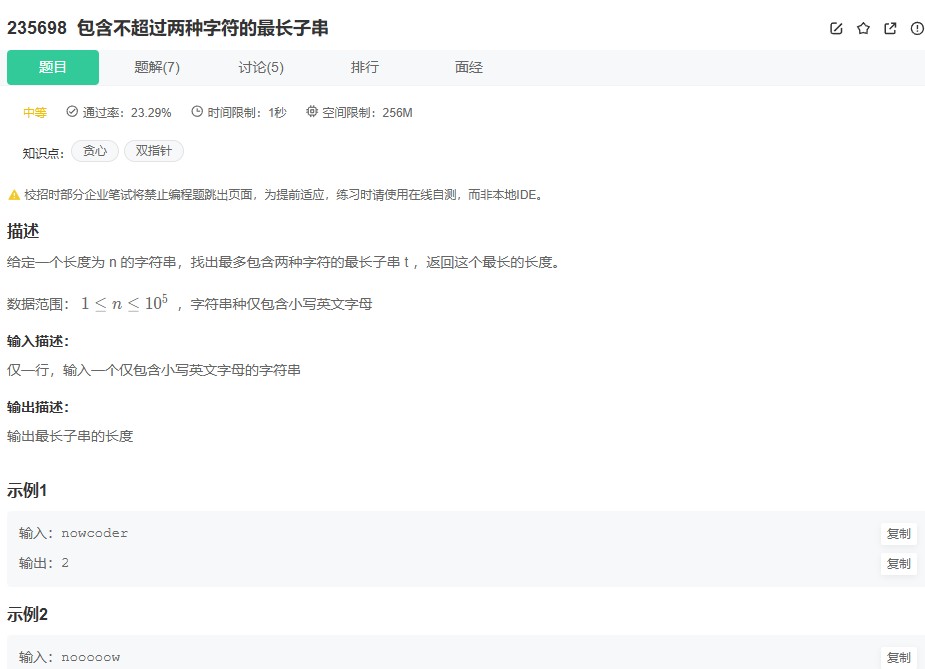Go to the 面经 tab

click(468, 67)
